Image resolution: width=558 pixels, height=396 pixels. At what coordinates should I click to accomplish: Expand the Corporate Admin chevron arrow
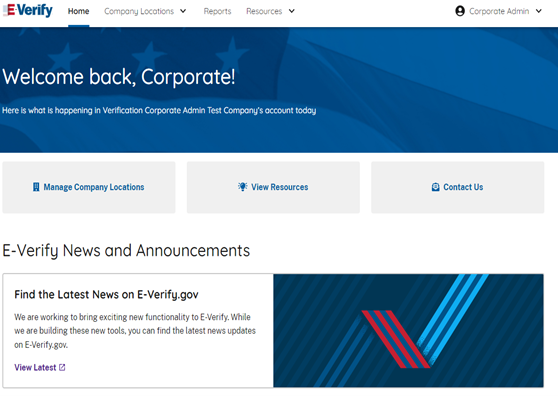[539, 11]
